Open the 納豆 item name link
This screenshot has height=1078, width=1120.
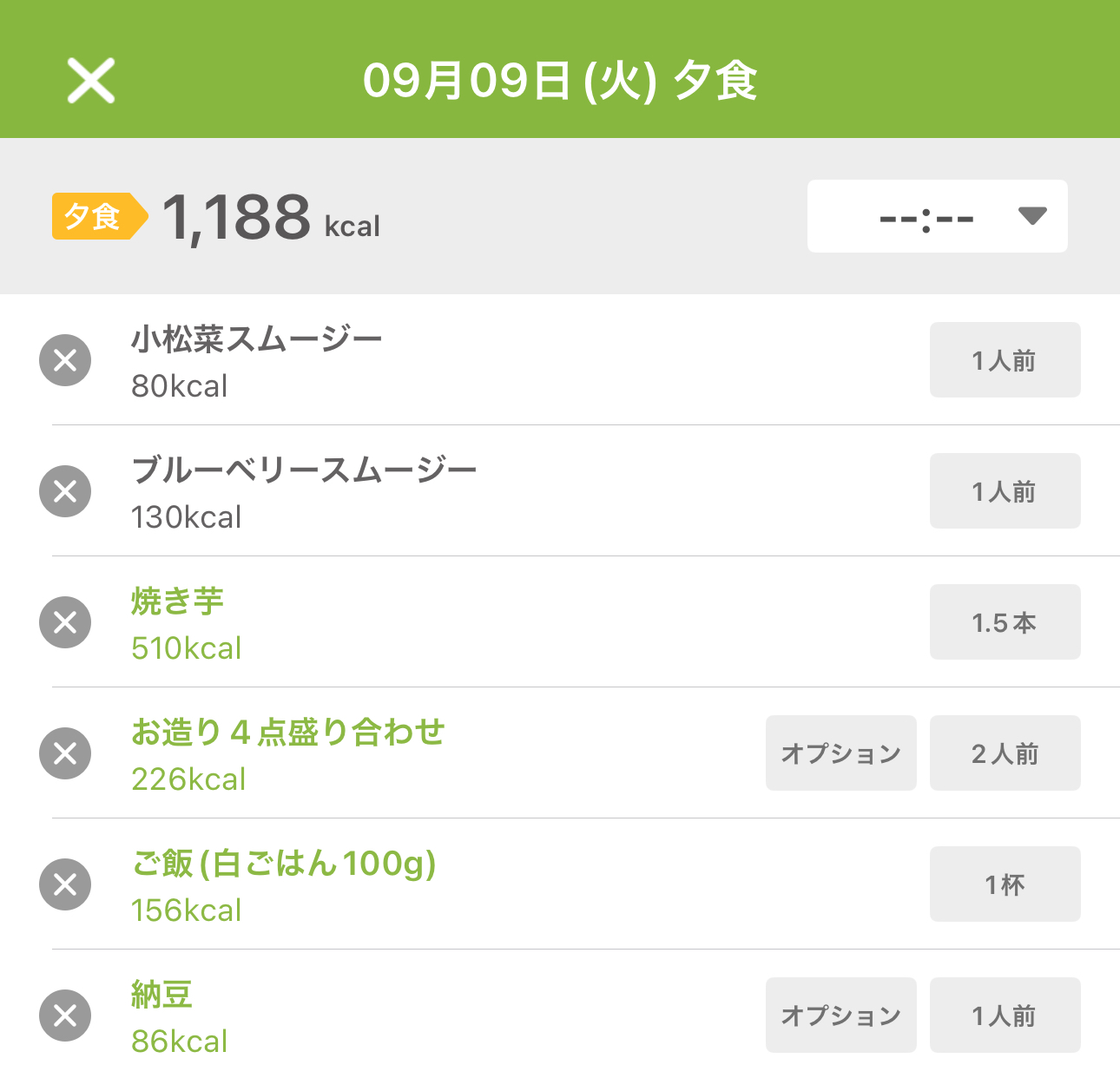click(162, 995)
